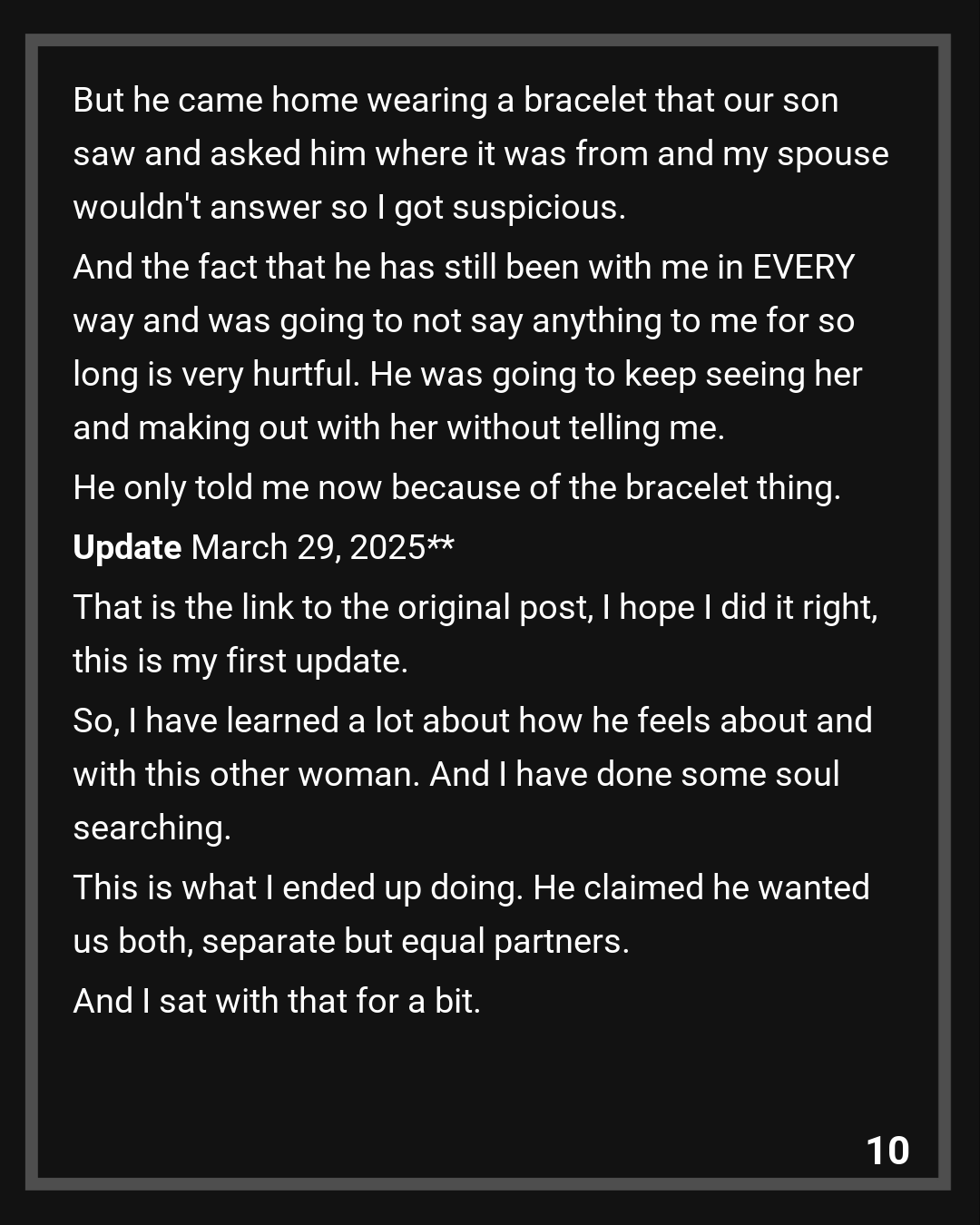The width and height of the screenshot is (980, 1225).
Task: Click the double asterisks after 2025
Action: coord(441,546)
